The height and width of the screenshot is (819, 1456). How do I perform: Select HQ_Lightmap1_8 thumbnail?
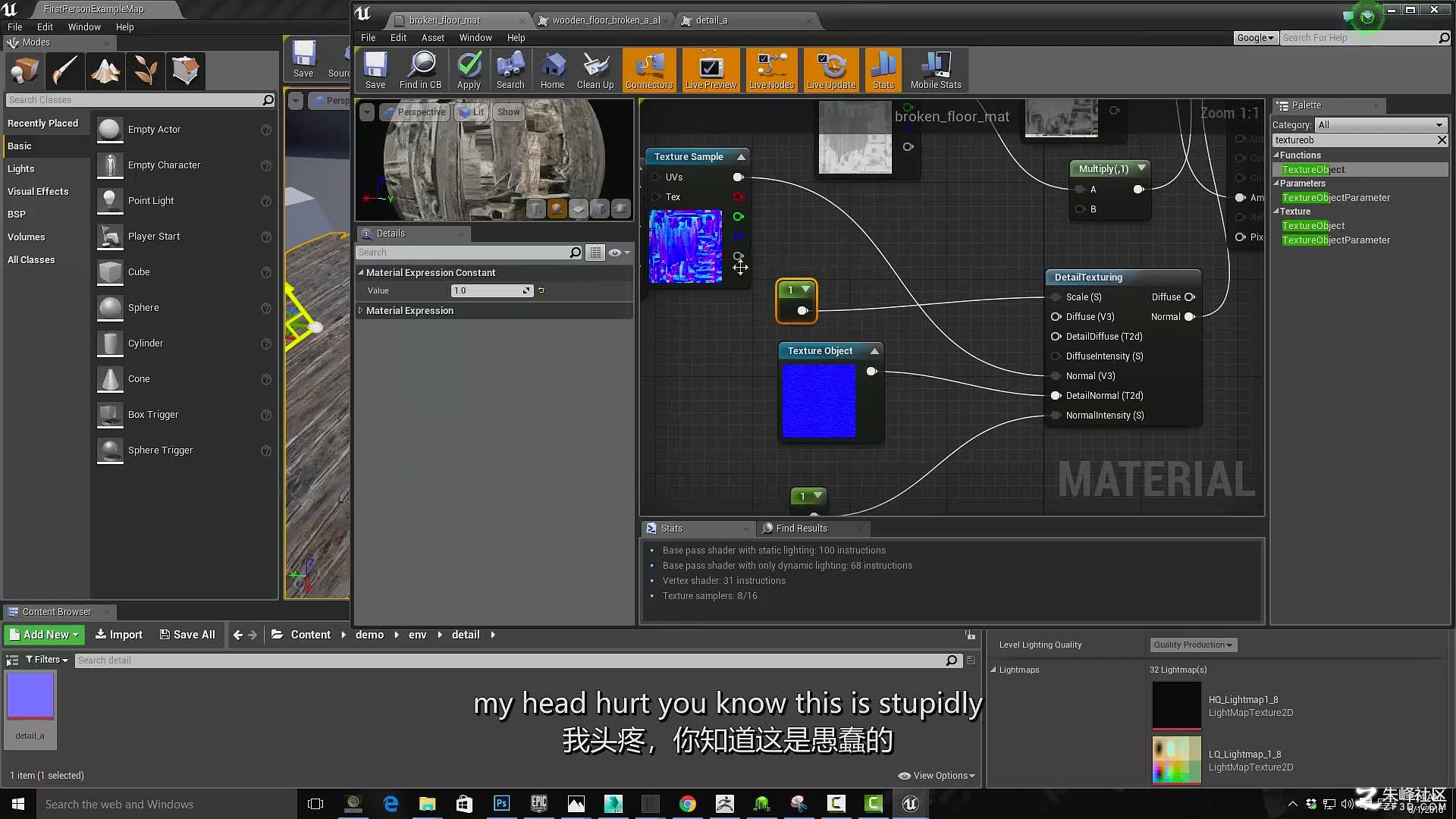[x=1176, y=706]
